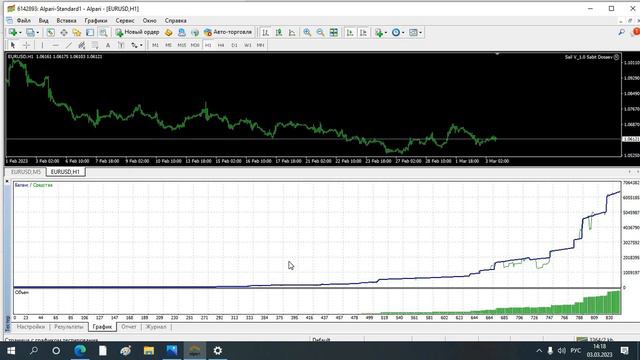Viewport: 640px width, 360px height.
Task: Open the Data Window icon
Action: 64,33
